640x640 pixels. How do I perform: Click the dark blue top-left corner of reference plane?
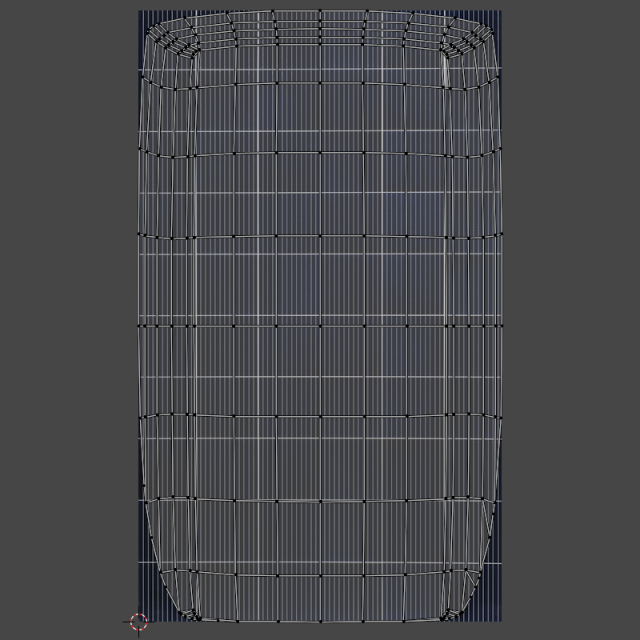[143, 18]
